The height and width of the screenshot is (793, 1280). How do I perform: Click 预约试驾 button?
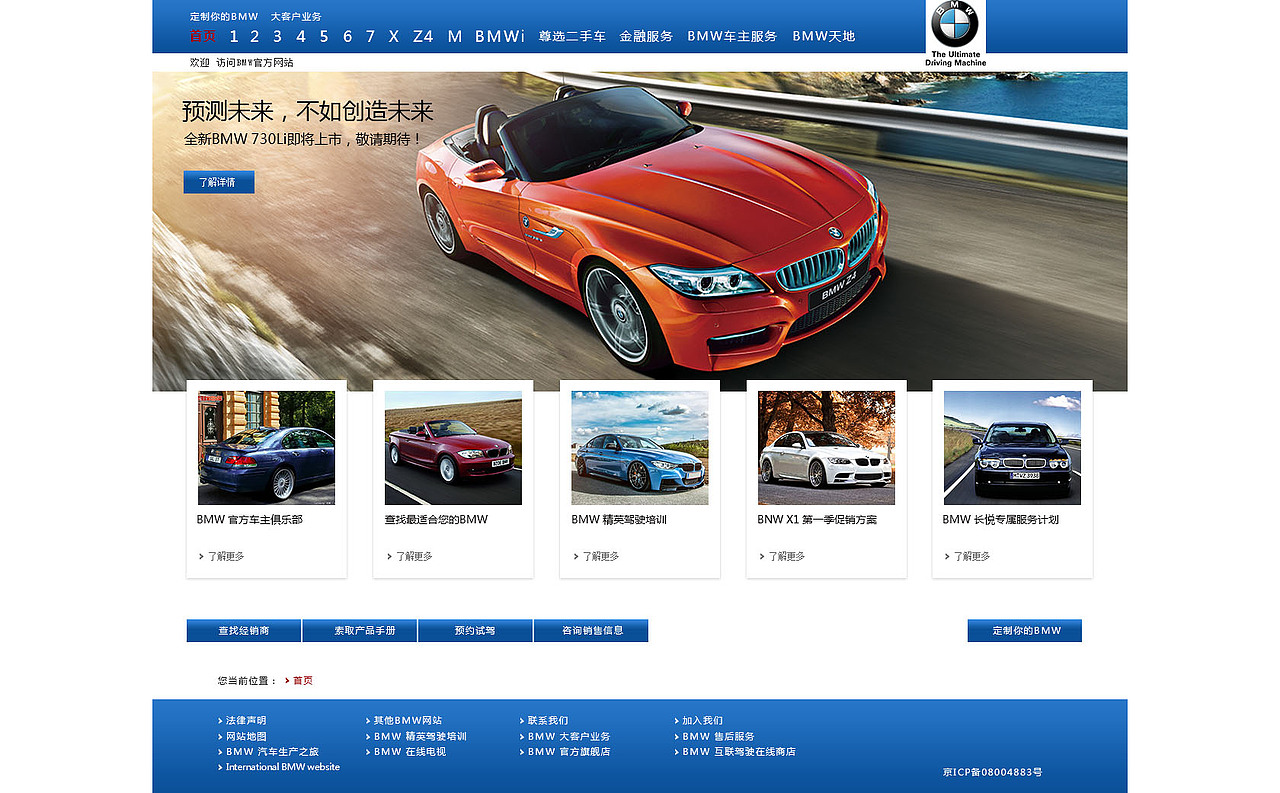475,631
